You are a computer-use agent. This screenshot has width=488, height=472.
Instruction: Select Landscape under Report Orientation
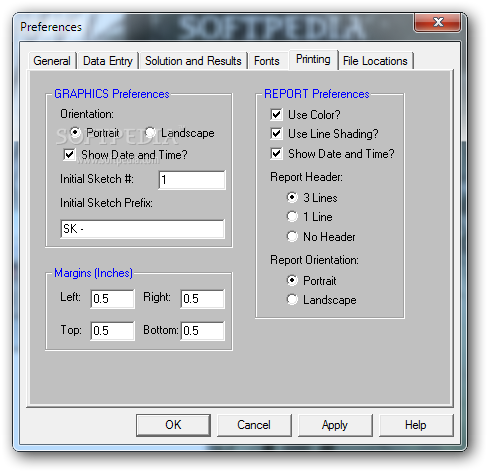coord(292,299)
